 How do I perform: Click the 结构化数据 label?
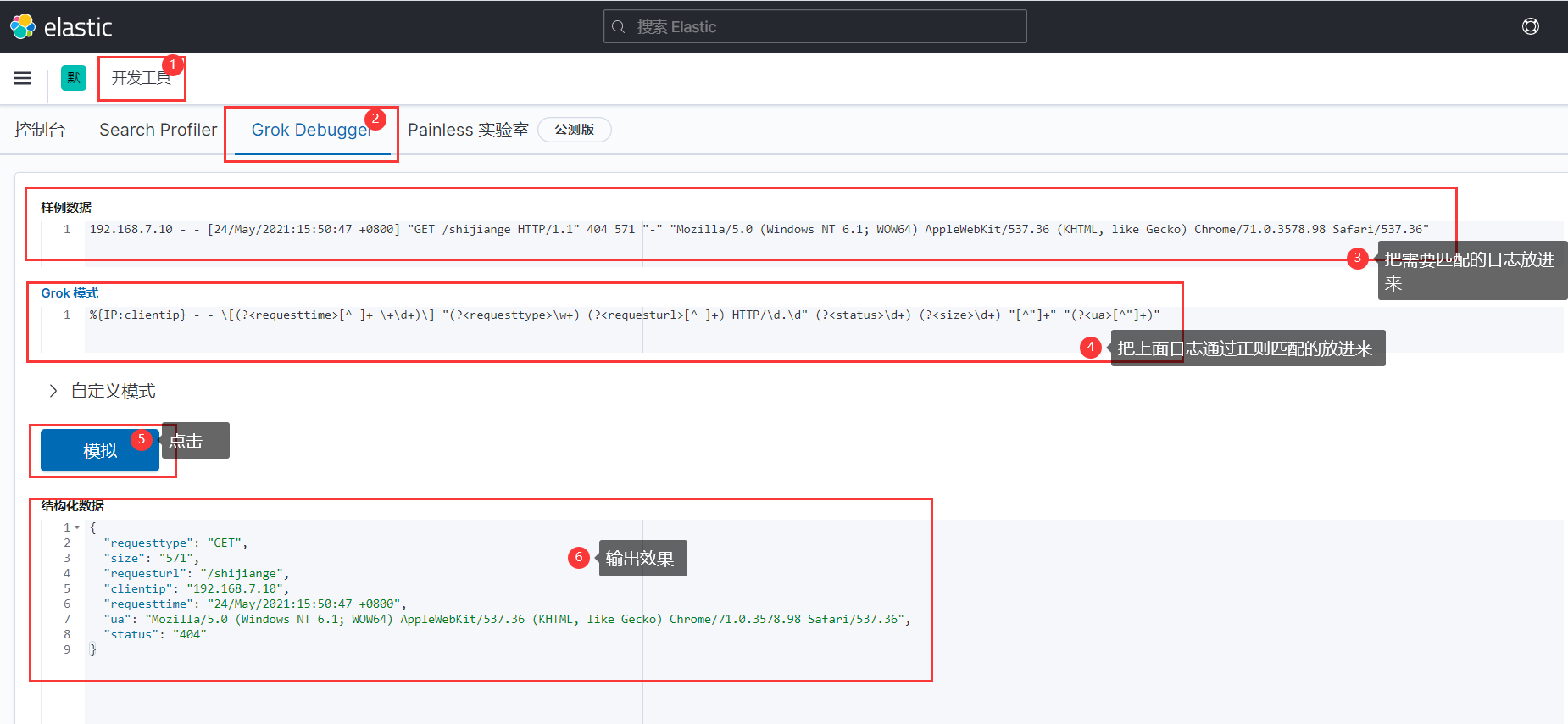coord(73,505)
